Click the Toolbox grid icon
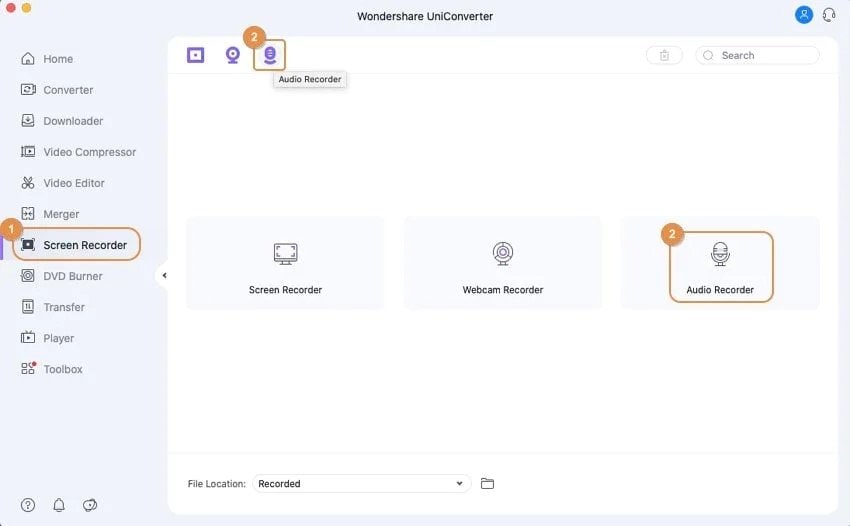 pos(28,368)
